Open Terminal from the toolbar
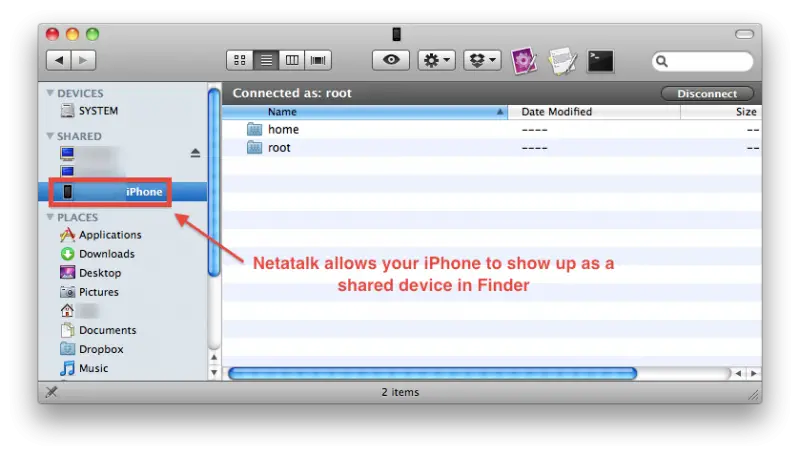Image resolution: width=800 pixels, height=456 pixels. (601, 61)
